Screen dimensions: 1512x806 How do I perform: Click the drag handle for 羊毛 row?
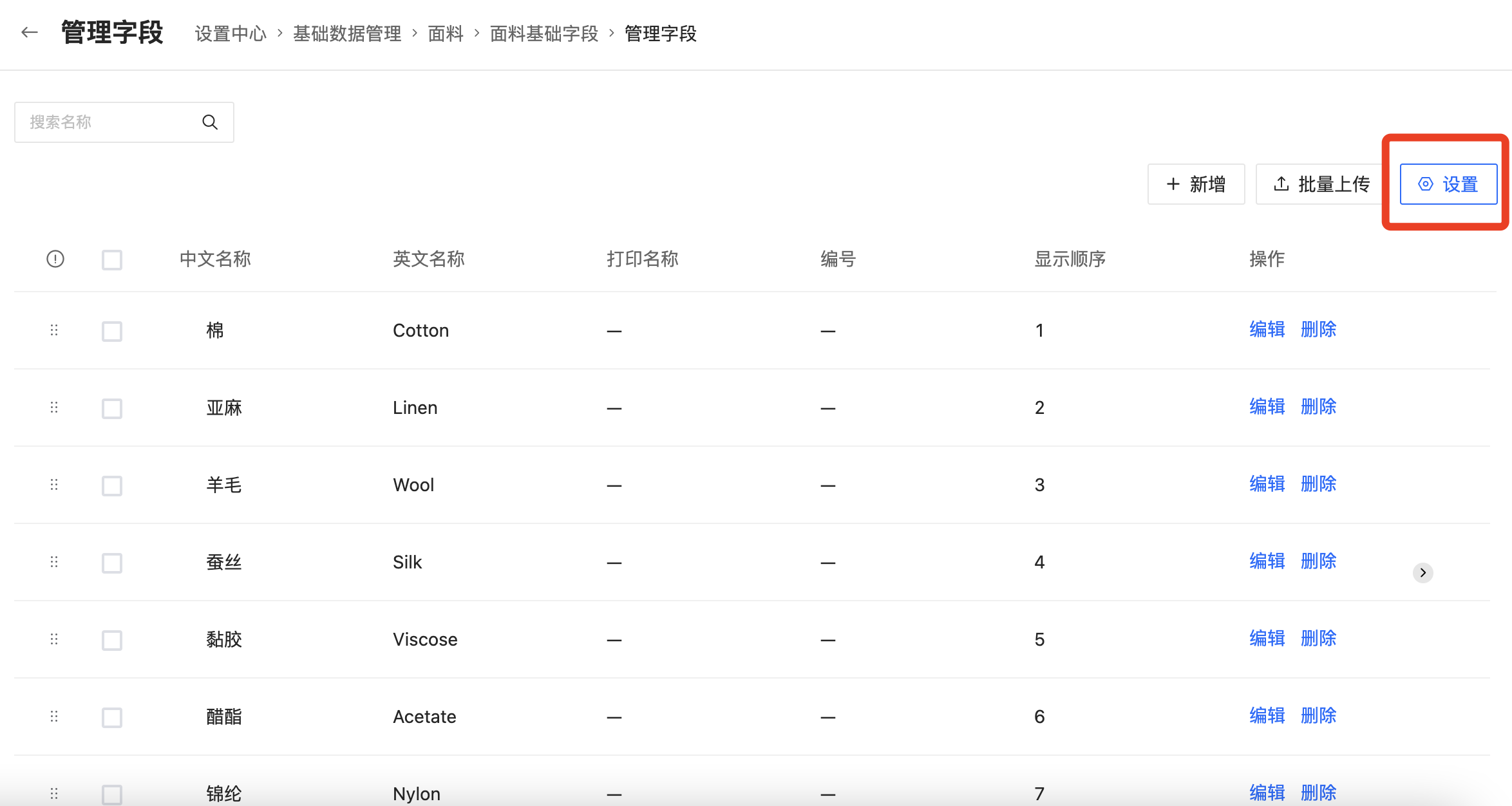(x=54, y=485)
